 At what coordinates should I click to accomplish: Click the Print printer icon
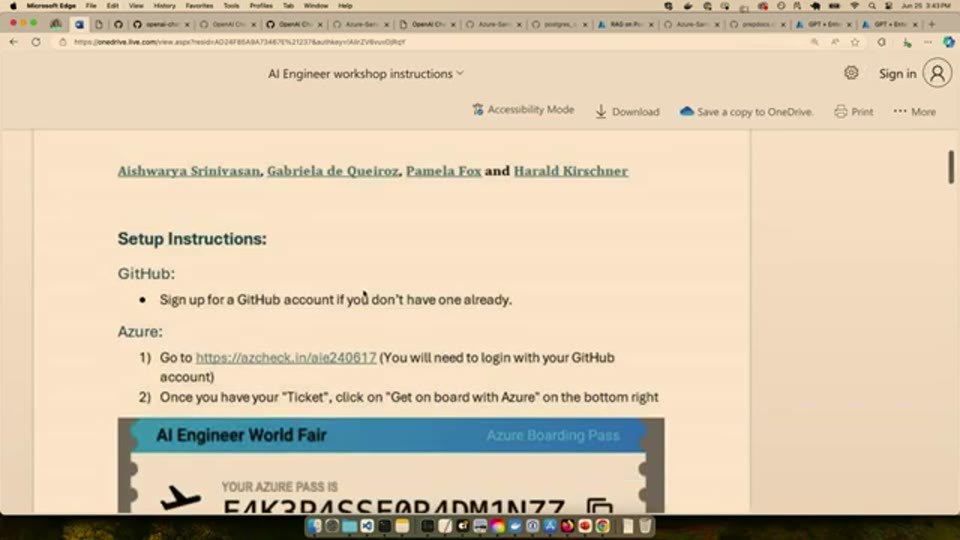pyautogui.click(x=841, y=111)
